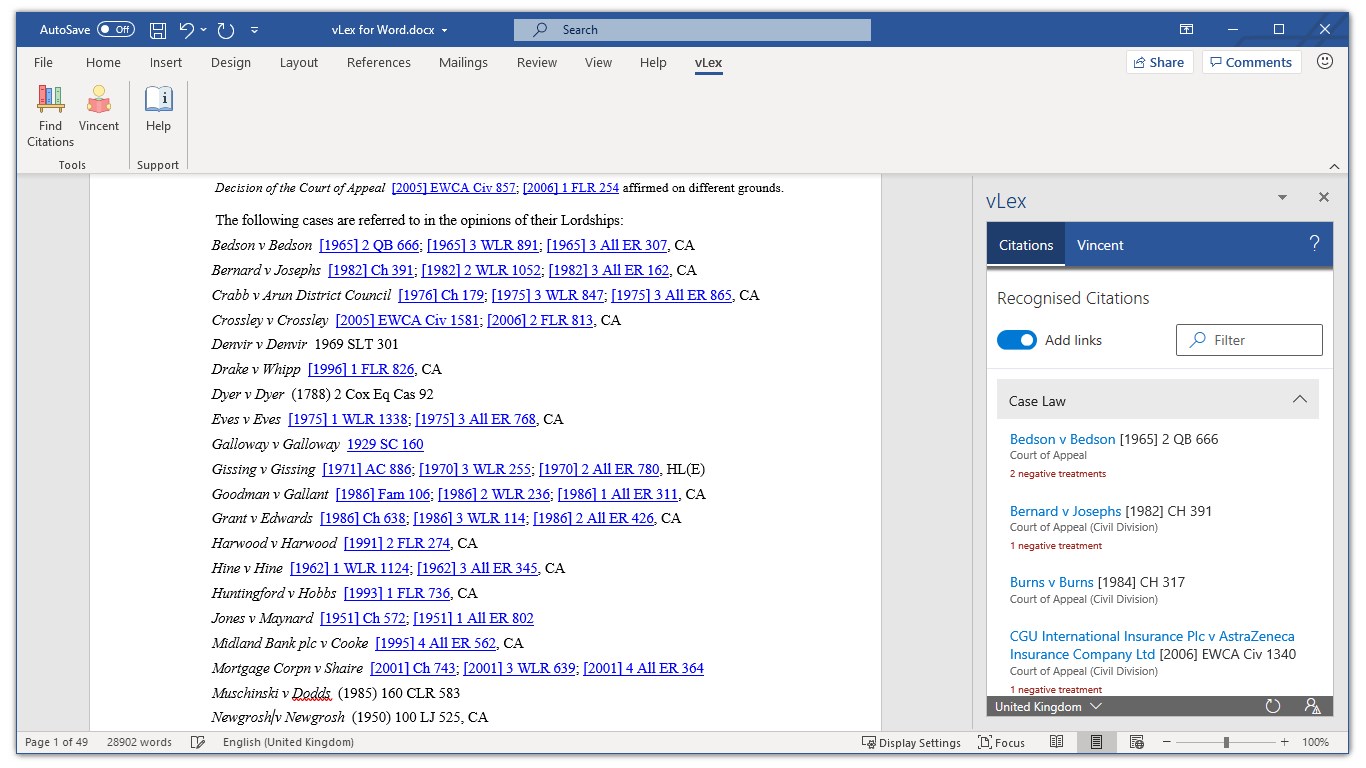Open the Mailings ribbon tab
This screenshot has height=768, width=1366.
point(463,62)
